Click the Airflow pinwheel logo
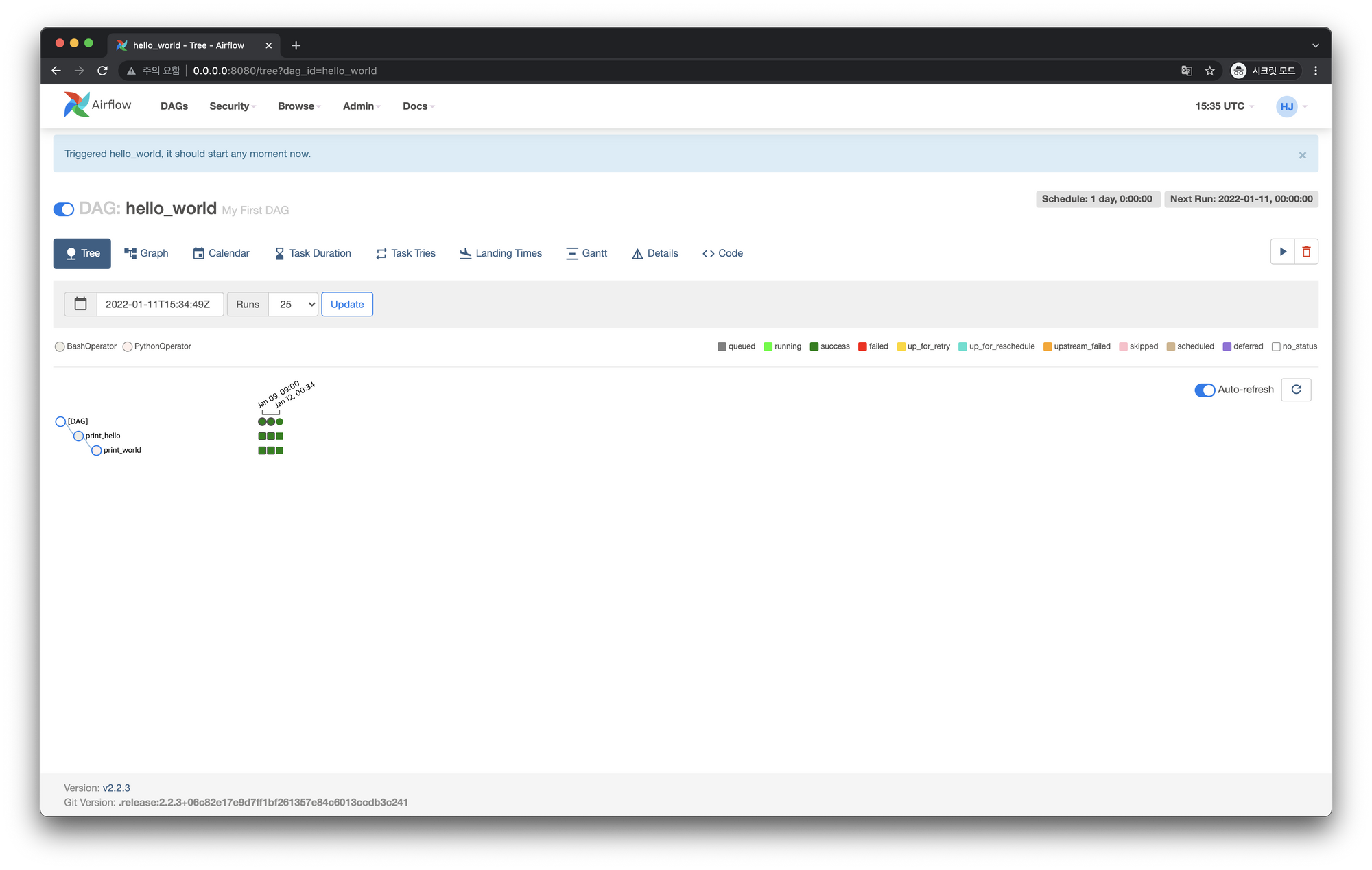 click(77, 105)
